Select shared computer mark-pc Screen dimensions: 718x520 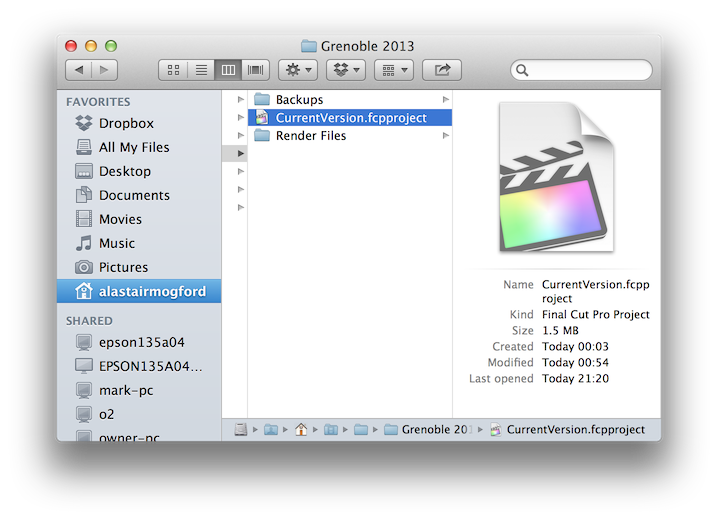[x=139, y=390]
